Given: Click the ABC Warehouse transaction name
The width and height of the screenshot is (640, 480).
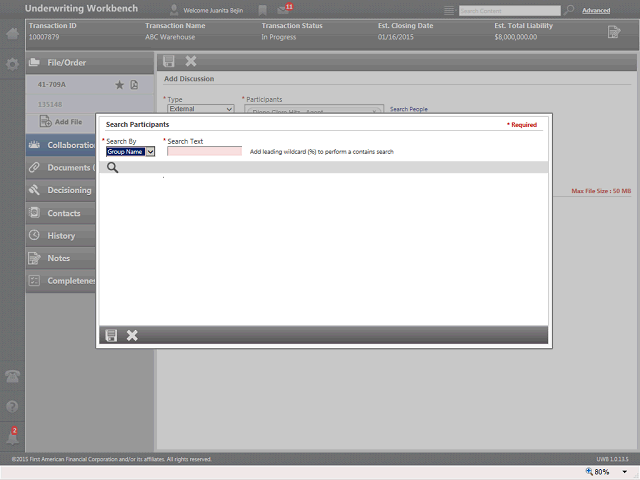Looking at the screenshot, I should (170, 37).
